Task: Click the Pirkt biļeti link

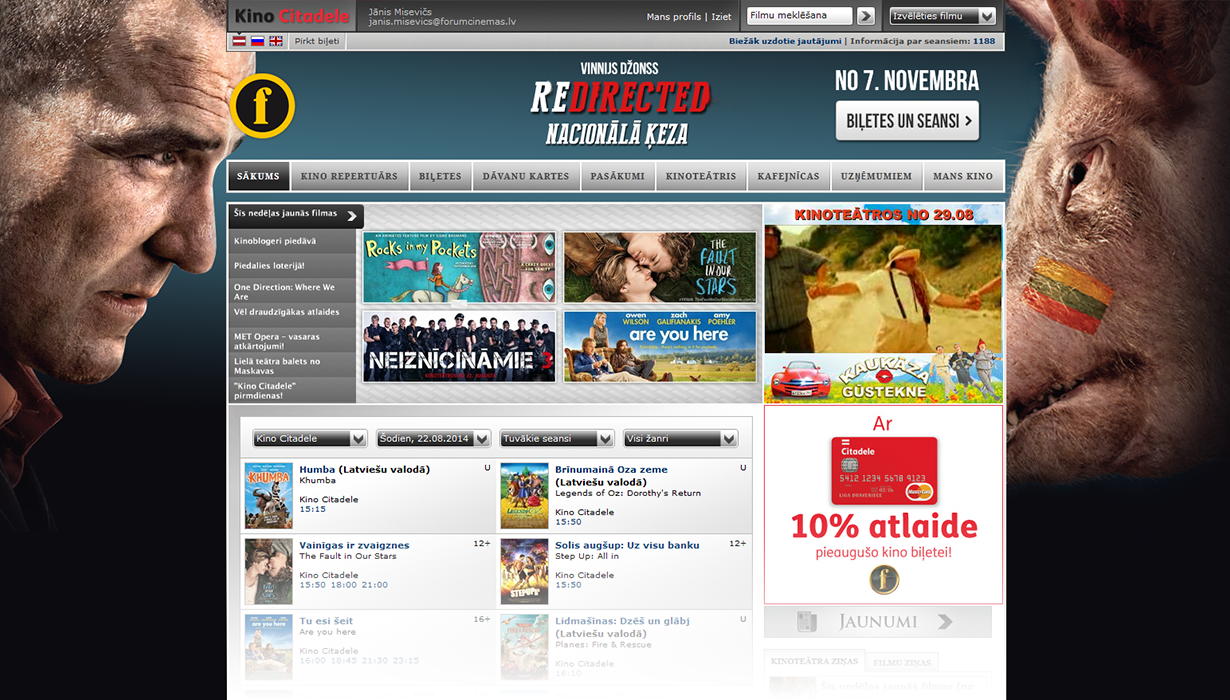Action: point(317,41)
